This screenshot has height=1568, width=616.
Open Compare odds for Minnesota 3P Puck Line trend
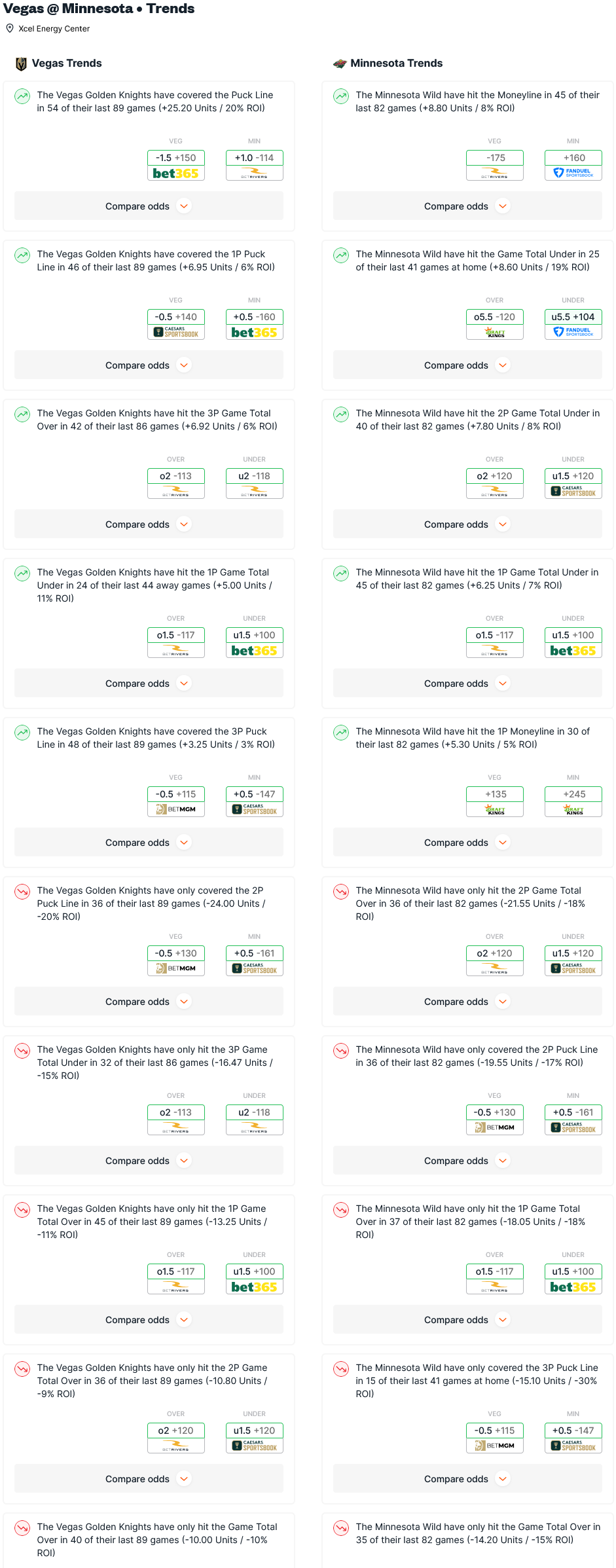pyautogui.click(x=467, y=1479)
